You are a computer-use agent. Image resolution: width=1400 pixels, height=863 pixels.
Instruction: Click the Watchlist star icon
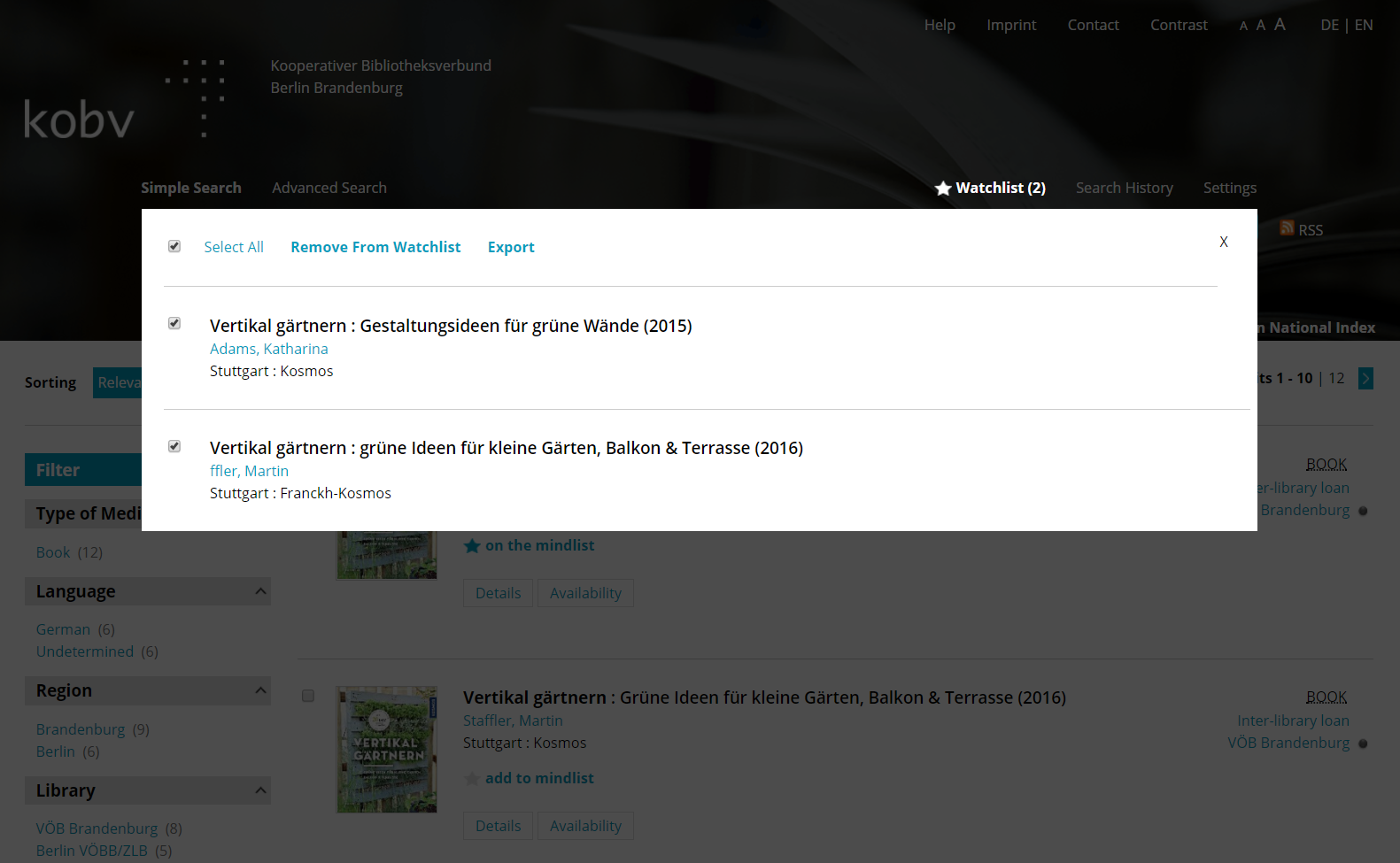943,189
